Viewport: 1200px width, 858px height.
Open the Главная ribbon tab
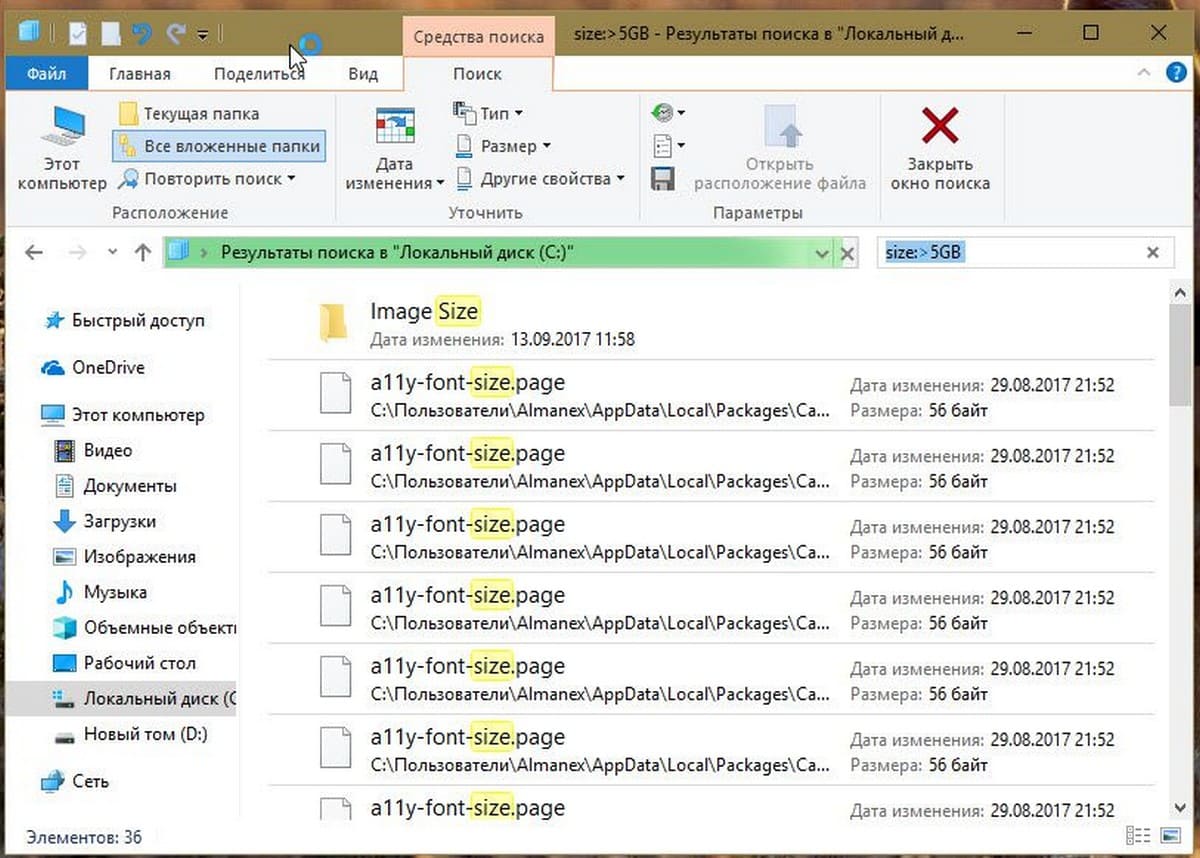pos(139,73)
